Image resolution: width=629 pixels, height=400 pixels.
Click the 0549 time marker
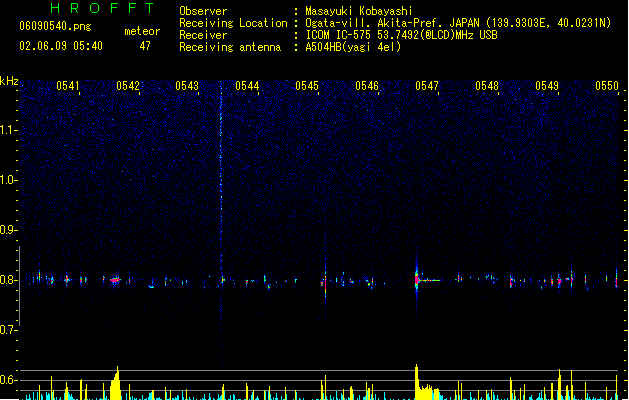coord(547,86)
